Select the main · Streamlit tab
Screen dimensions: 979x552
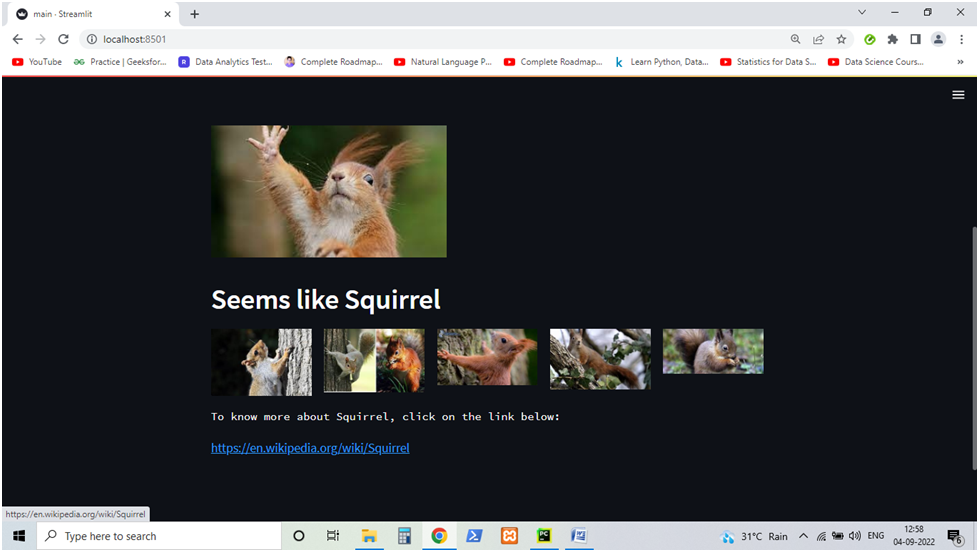tap(94, 14)
